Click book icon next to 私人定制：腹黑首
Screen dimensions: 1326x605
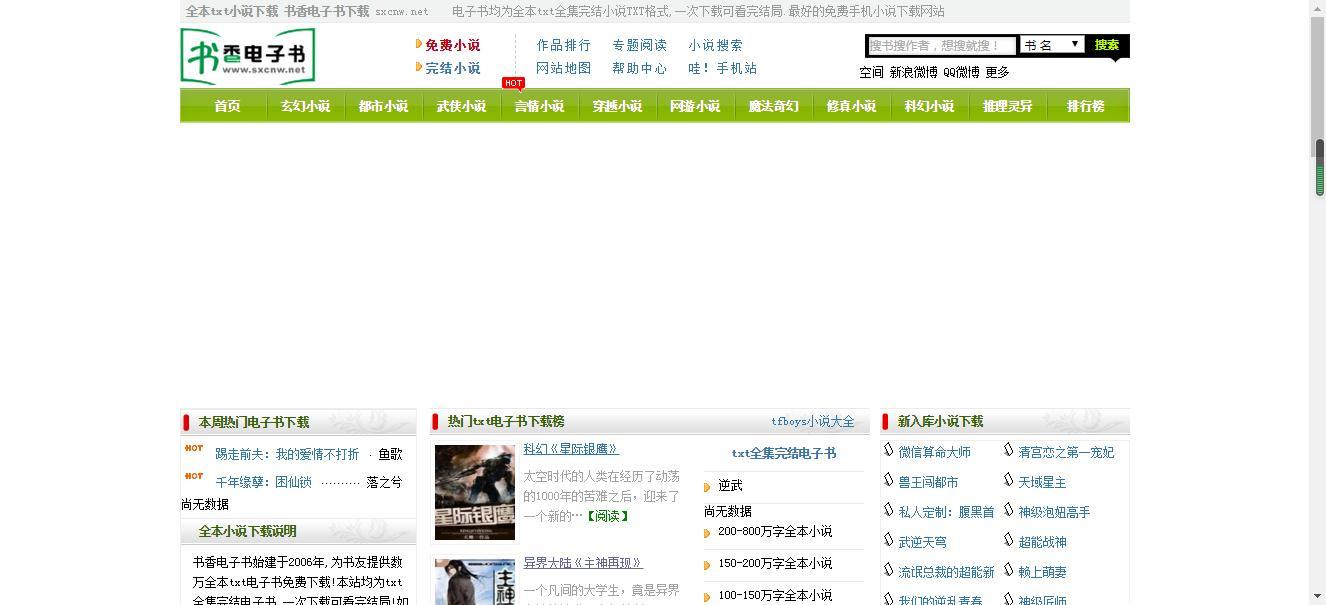click(888, 511)
